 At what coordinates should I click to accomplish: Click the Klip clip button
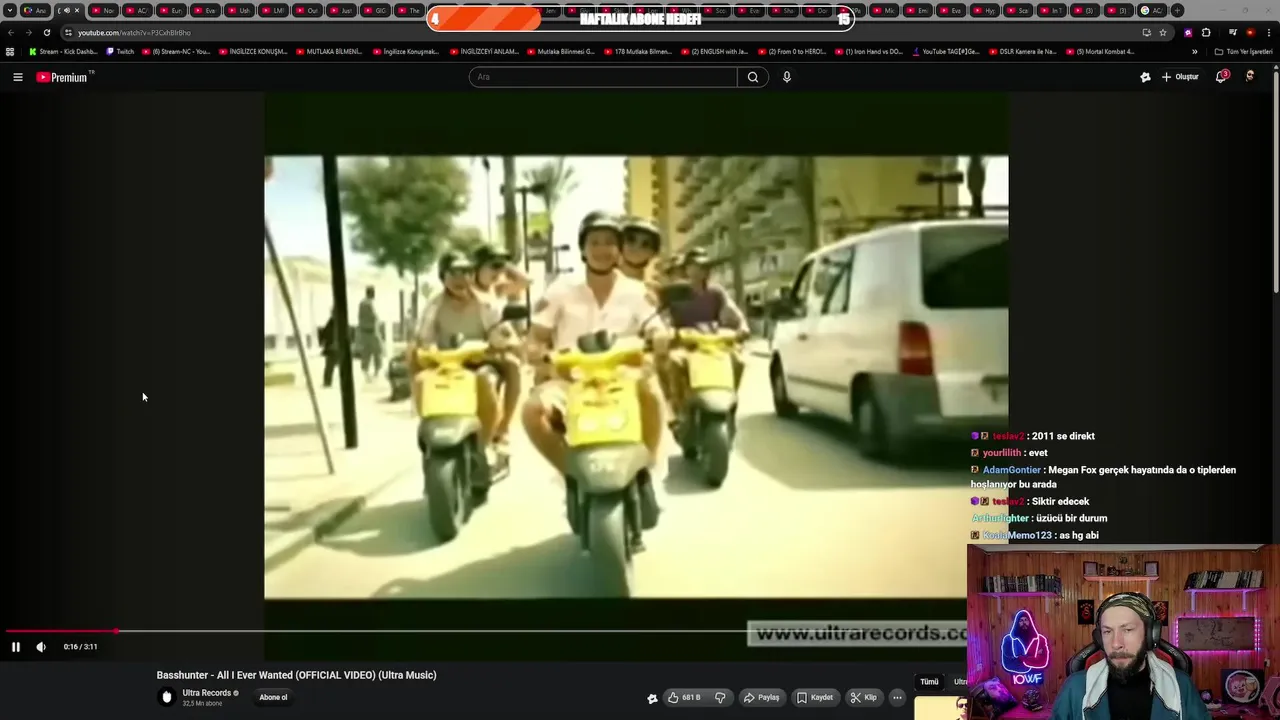[864, 698]
